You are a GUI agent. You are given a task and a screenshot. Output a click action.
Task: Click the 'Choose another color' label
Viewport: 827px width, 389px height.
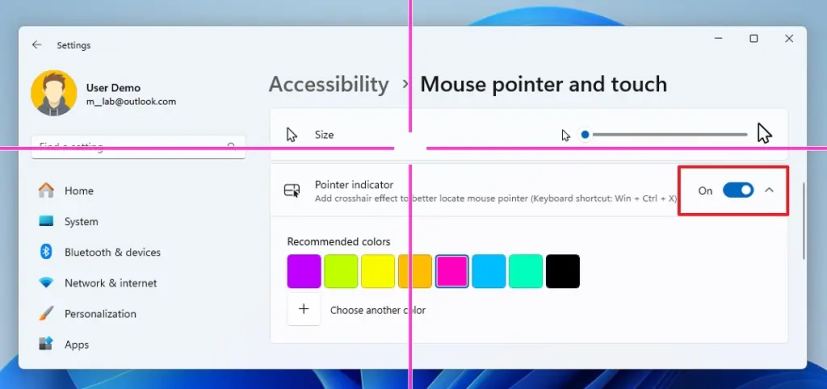[378, 310]
